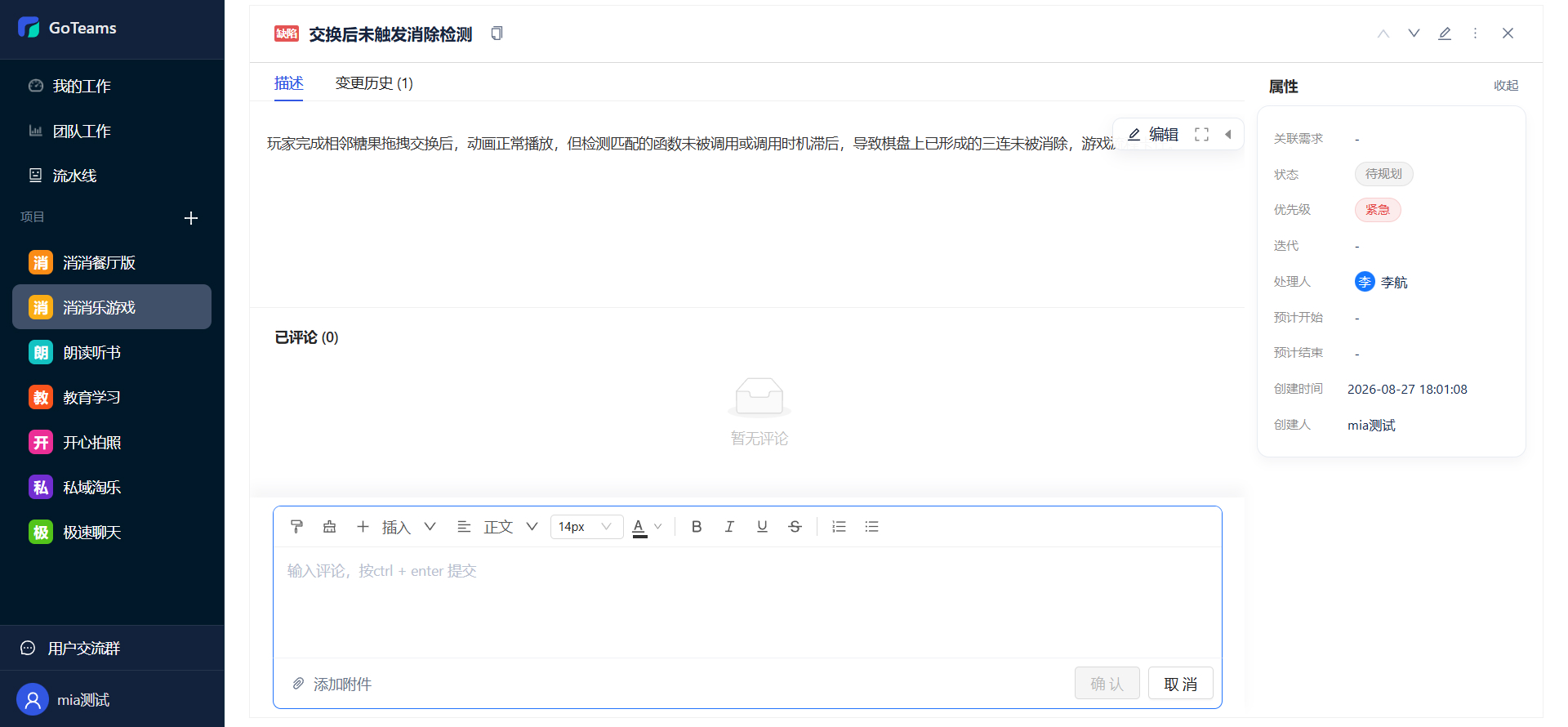
Task: Apply italic formatting in comment editor
Action: [x=729, y=527]
